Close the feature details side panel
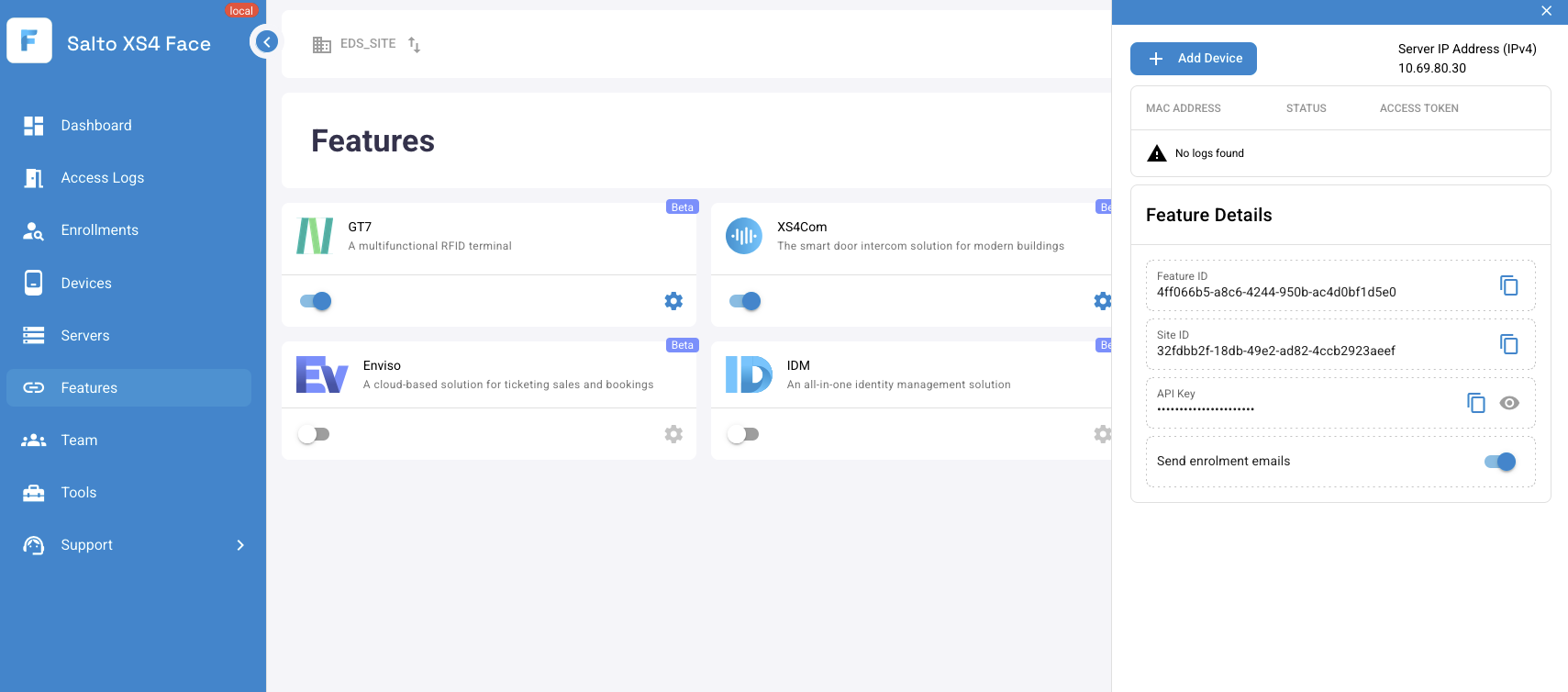1568x692 pixels. (x=1547, y=11)
